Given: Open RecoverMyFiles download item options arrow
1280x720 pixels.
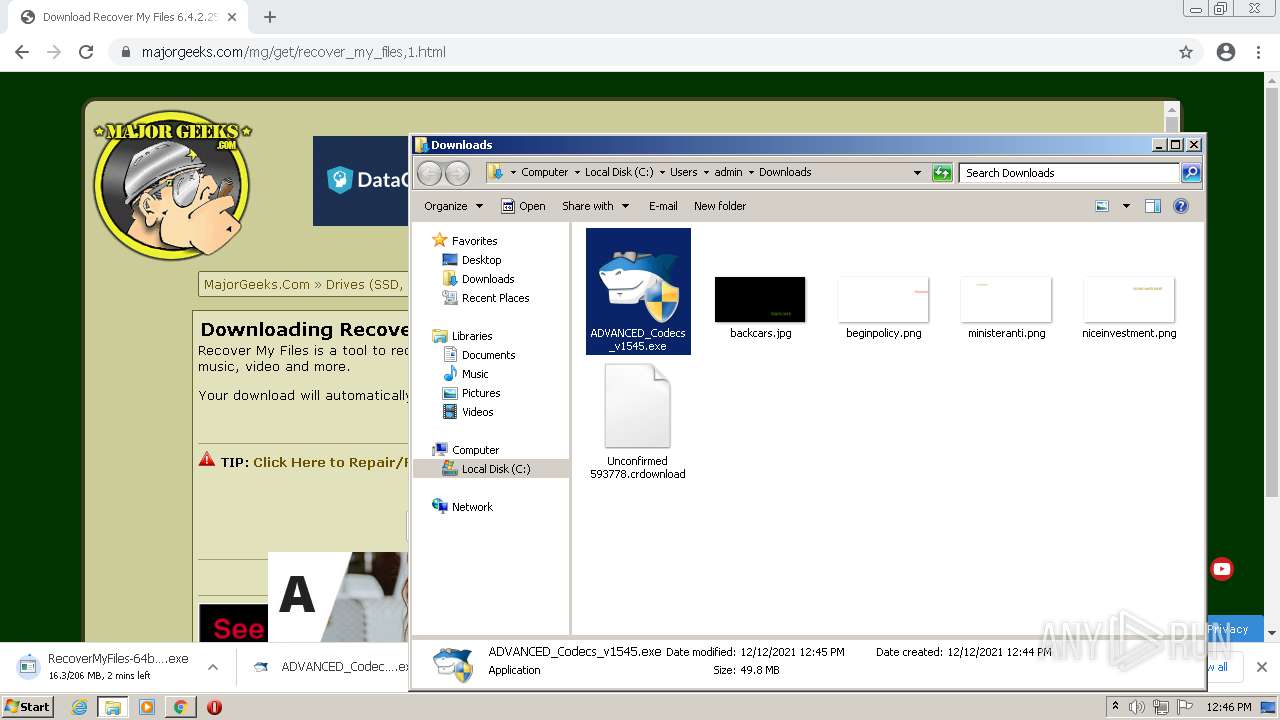Looking at the screenshot, I should coord(213,667).
